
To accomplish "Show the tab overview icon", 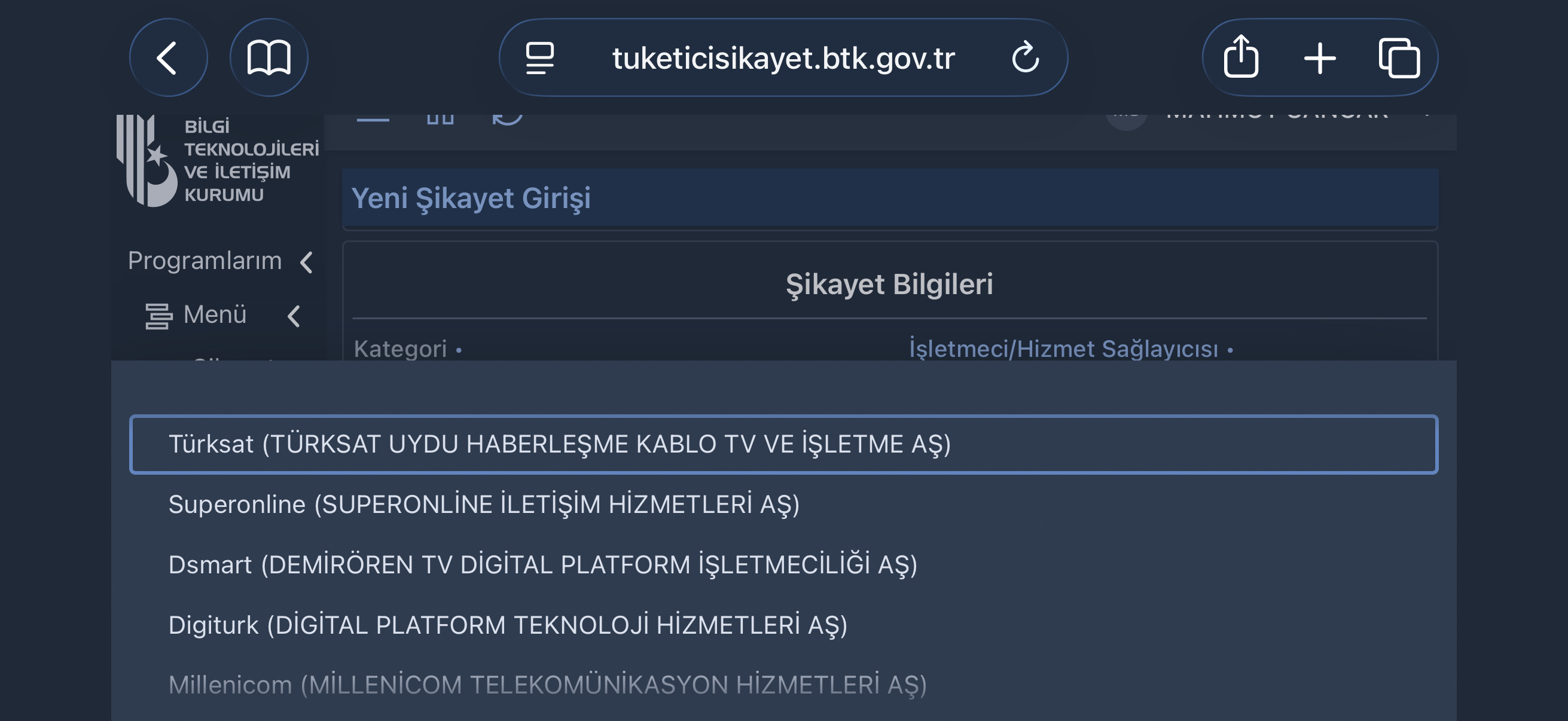I will 1399,58.
